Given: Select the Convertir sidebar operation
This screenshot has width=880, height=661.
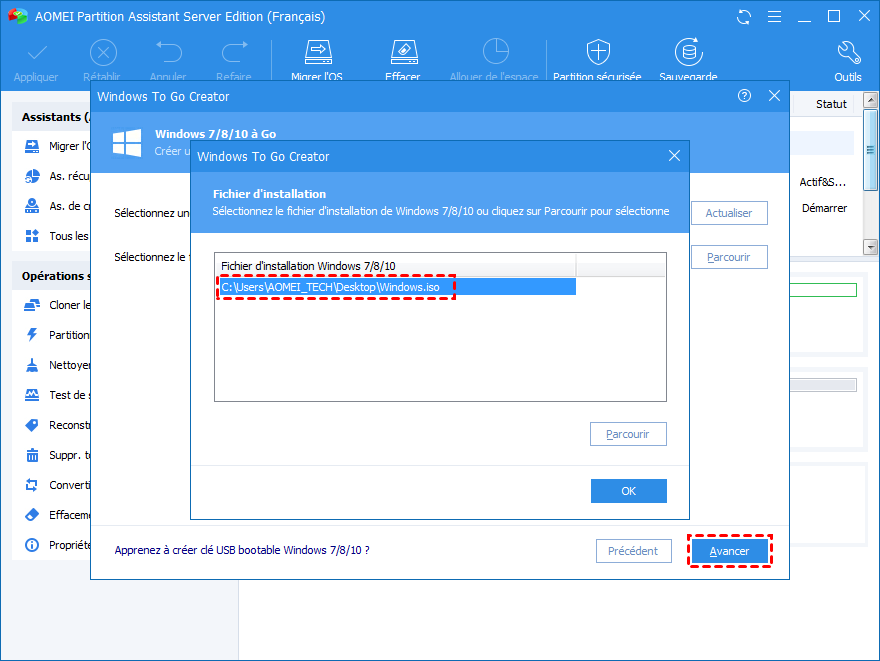Looking at the screenshot, I should click(x=57, y=485).
